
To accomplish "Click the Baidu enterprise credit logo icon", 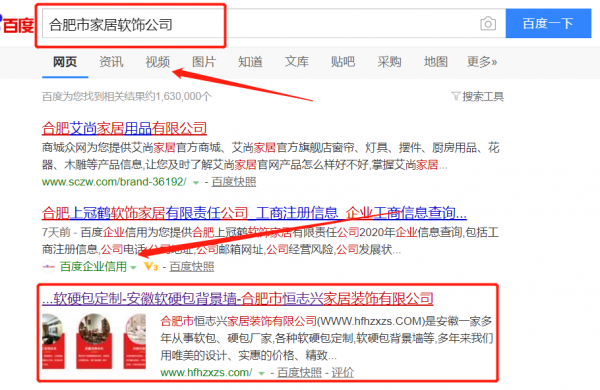I will click(x=49, y=266).
